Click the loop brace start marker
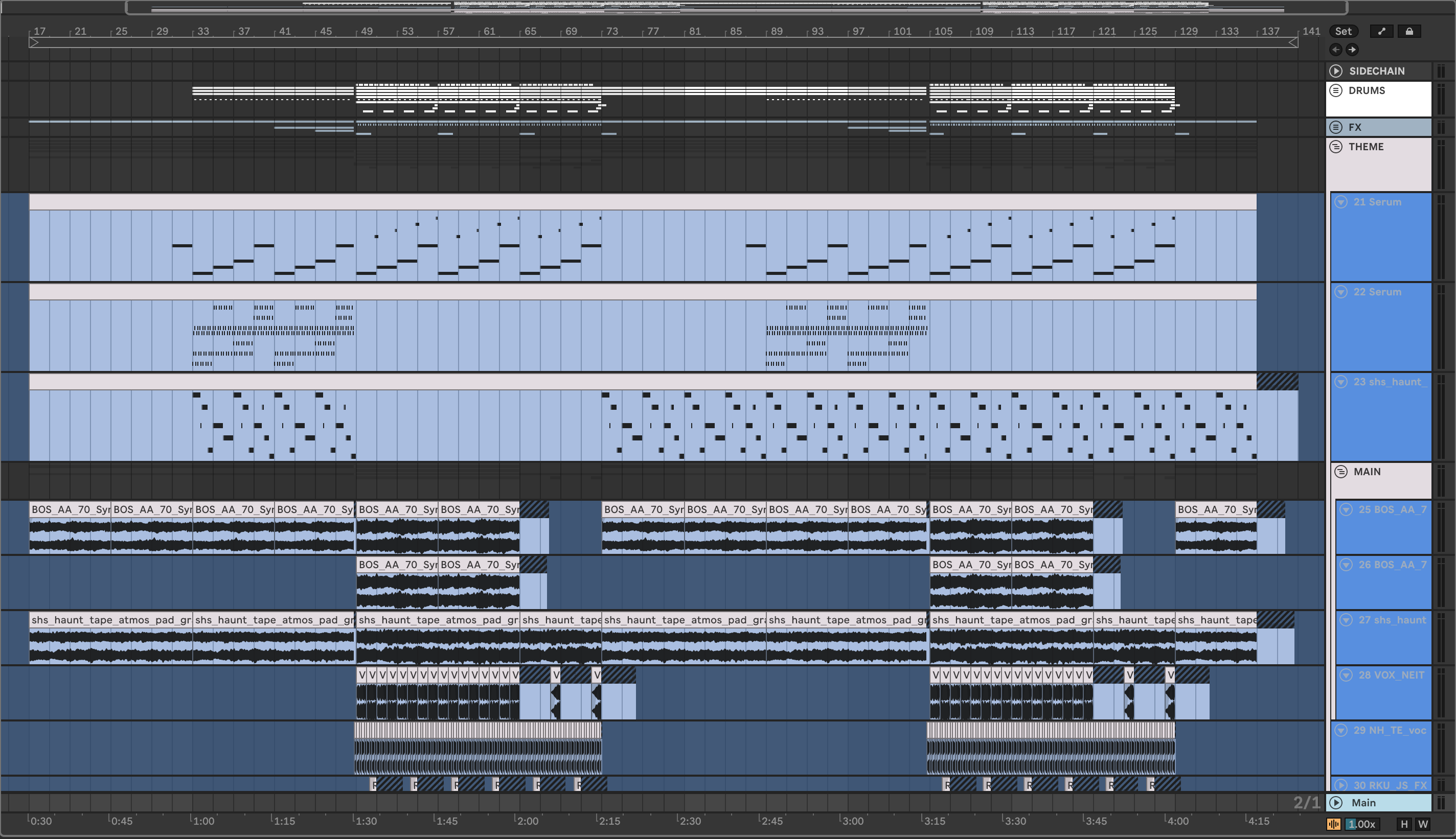Image resolution: width=1456 pixels, height=839 pixels. tap(34, 42)
